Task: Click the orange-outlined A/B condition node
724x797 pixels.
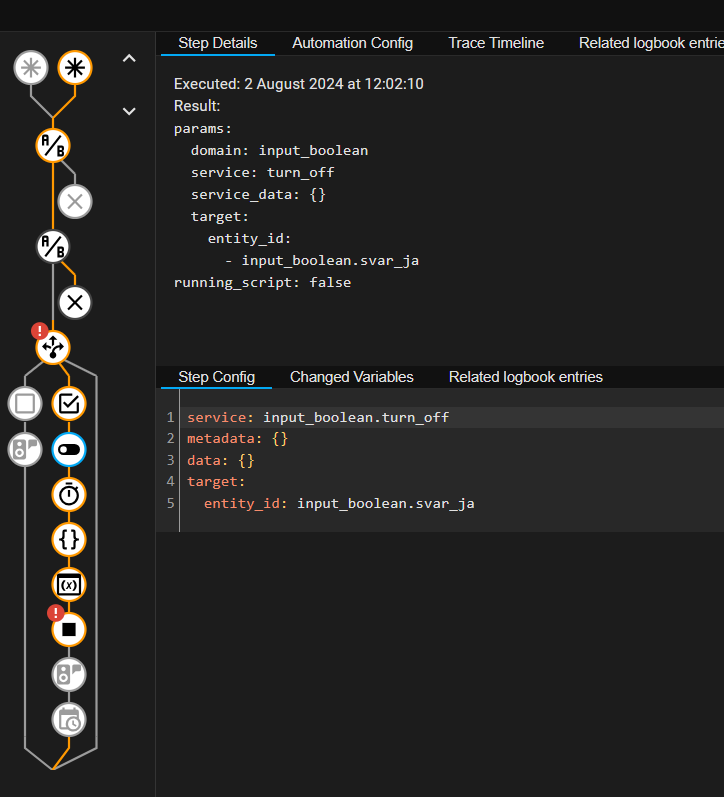Action: 52,145
